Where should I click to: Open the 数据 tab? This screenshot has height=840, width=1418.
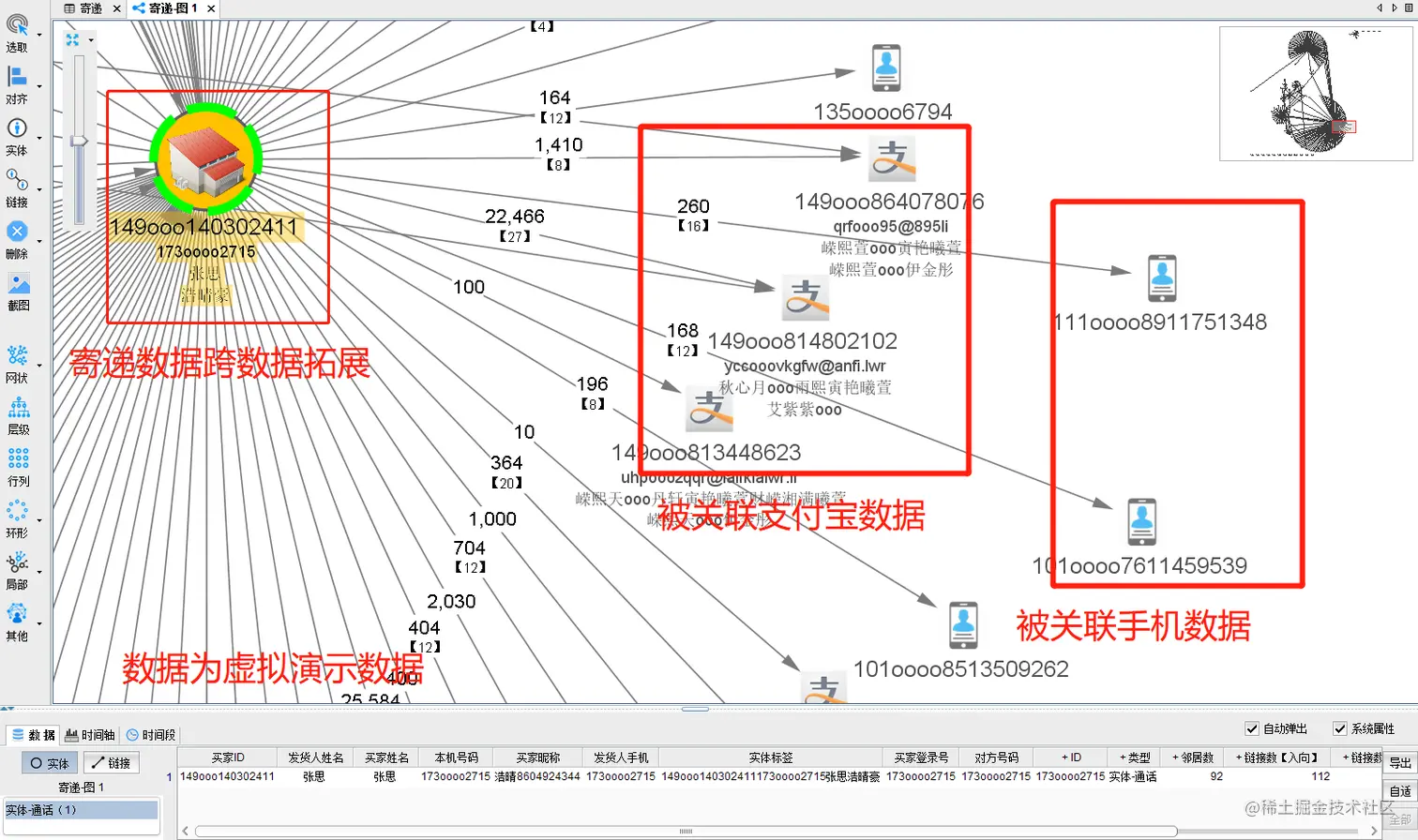point(34,735)
